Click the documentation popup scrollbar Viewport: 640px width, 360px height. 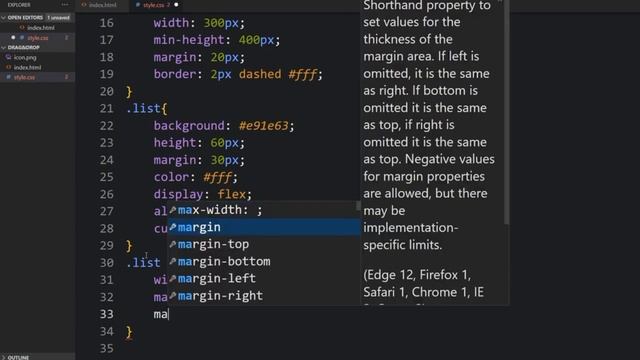point(506,112)
